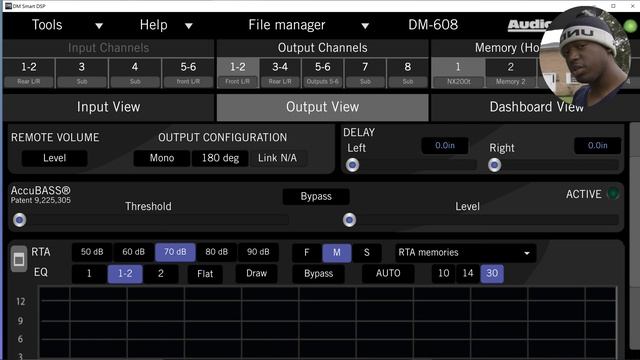Select EQ channels 1-2

[125, 273]
